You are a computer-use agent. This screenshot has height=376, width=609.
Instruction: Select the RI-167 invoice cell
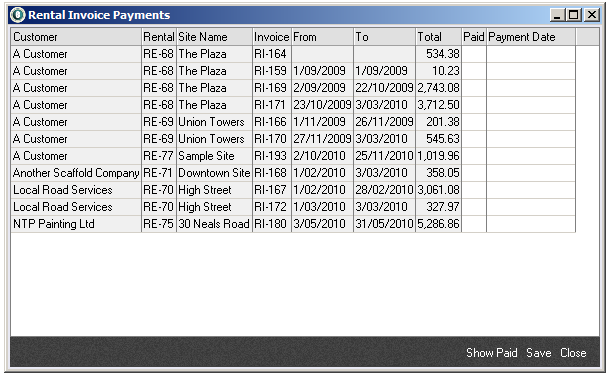[272, 190]
